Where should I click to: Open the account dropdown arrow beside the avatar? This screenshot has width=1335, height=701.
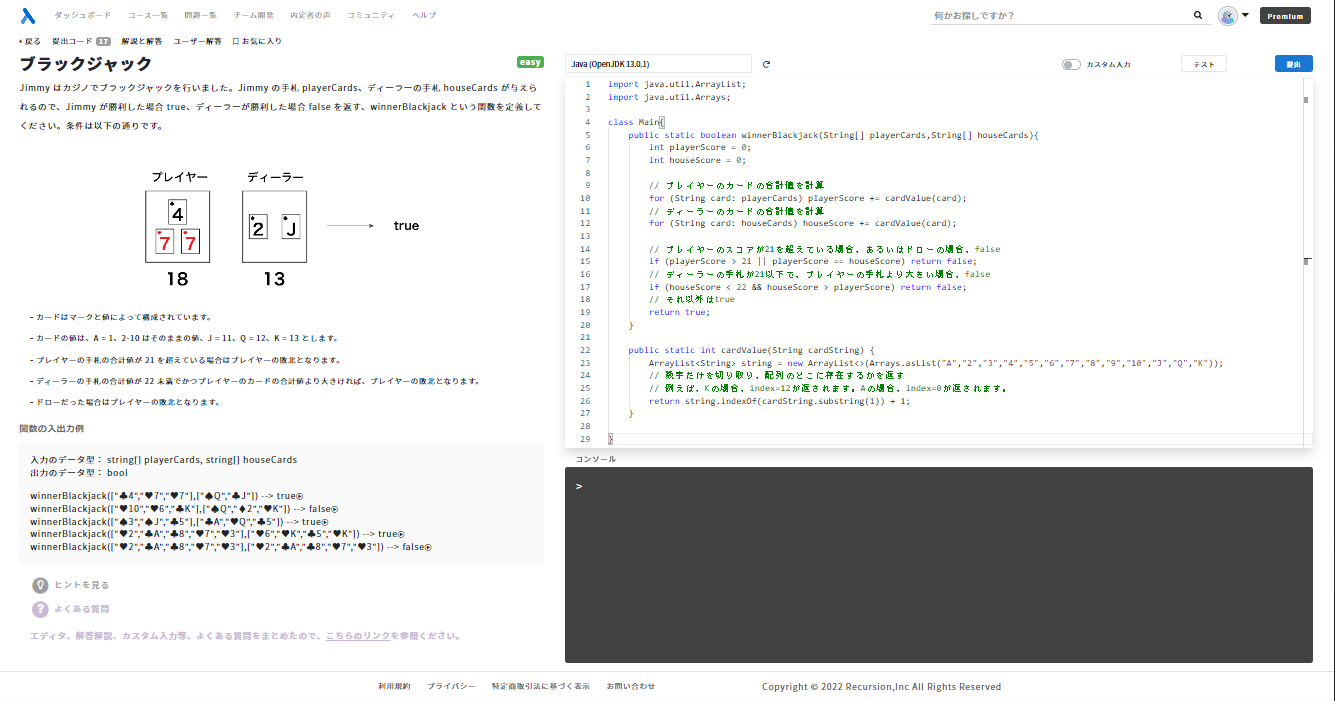coord(1244,15)
